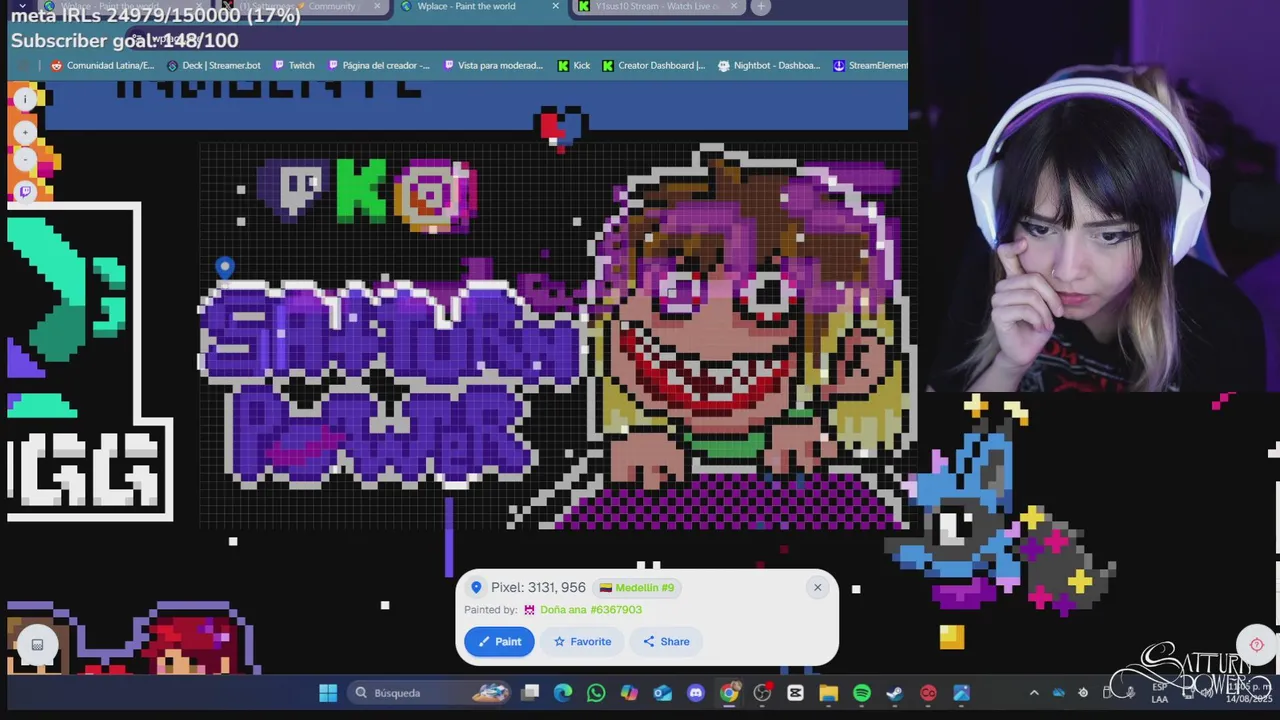Switch to Chrome on the taskbar

[729, 692]
